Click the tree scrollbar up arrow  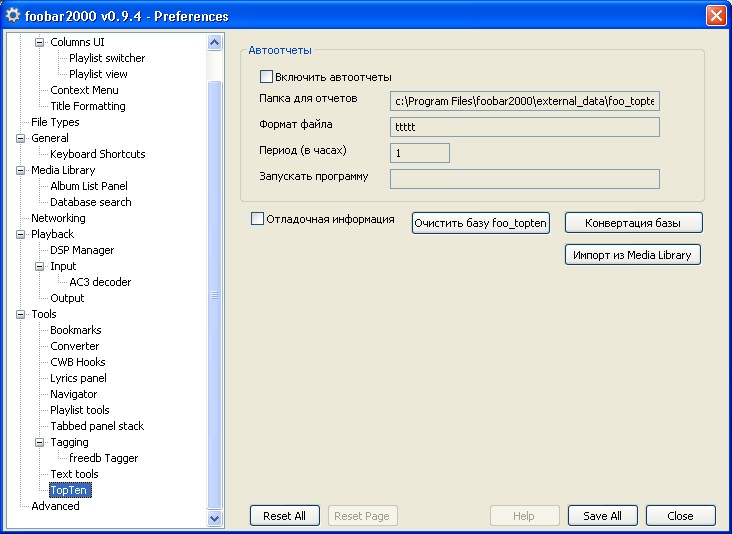[214, 42]
